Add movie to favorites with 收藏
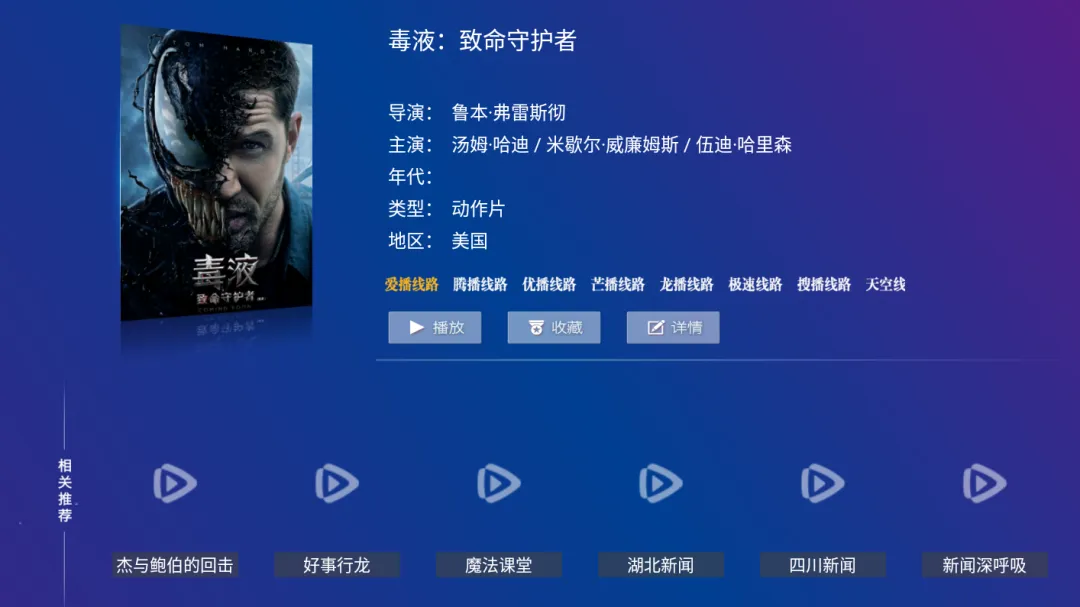The height and width of the screenshot is (607, 1080). pos(554,327)
